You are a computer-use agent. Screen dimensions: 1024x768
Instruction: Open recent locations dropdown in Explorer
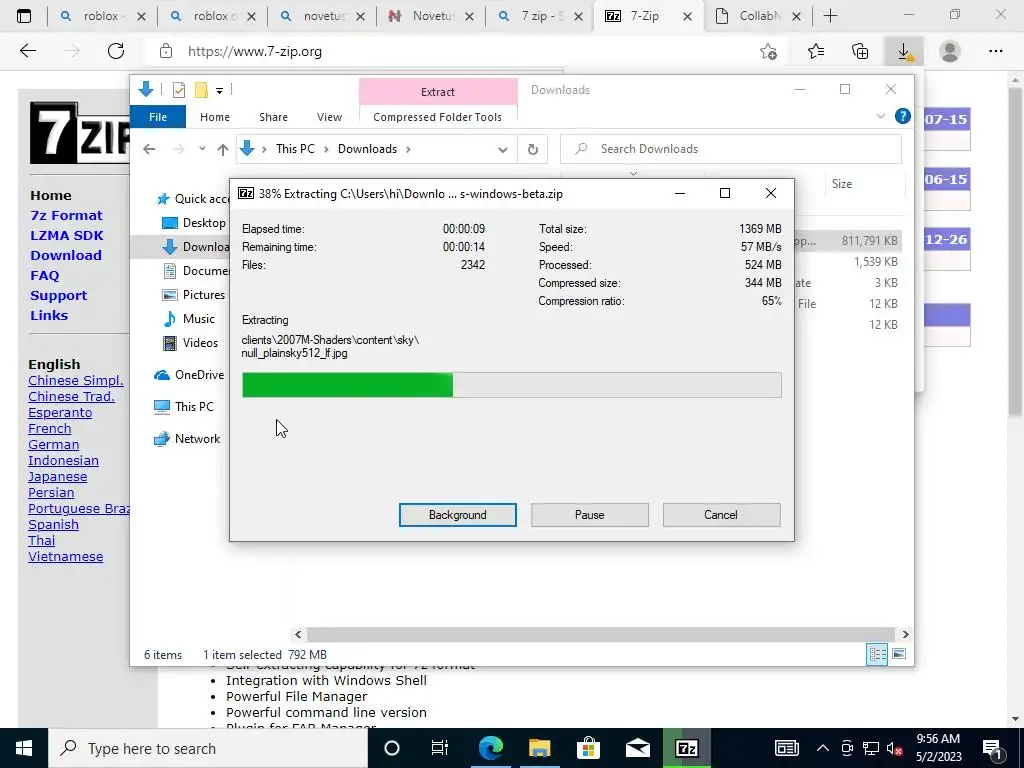point(202,149)
